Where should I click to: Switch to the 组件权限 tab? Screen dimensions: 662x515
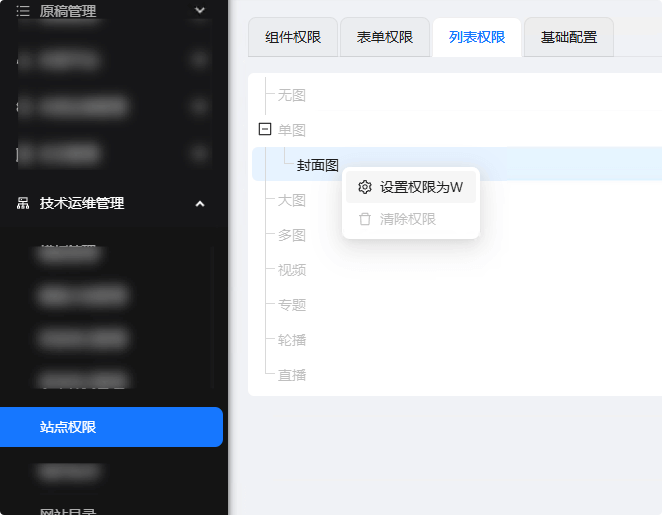point(293,38)
